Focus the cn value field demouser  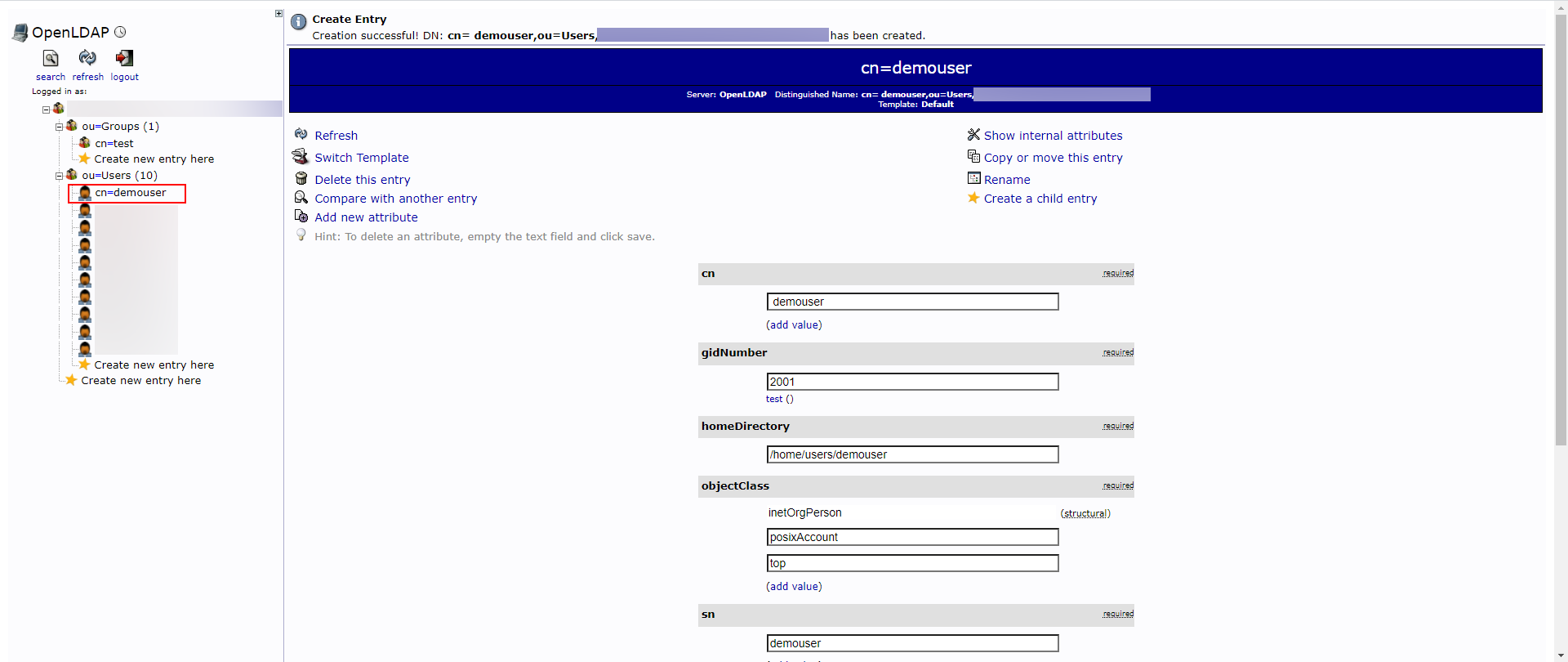[x=912, y=302]
